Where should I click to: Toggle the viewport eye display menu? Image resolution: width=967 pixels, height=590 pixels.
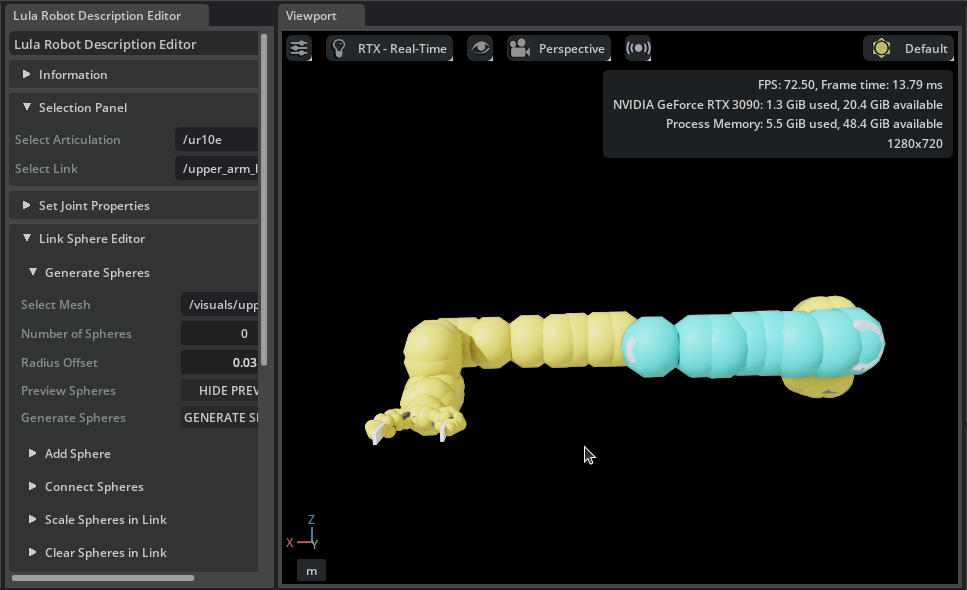click(480, 48)
